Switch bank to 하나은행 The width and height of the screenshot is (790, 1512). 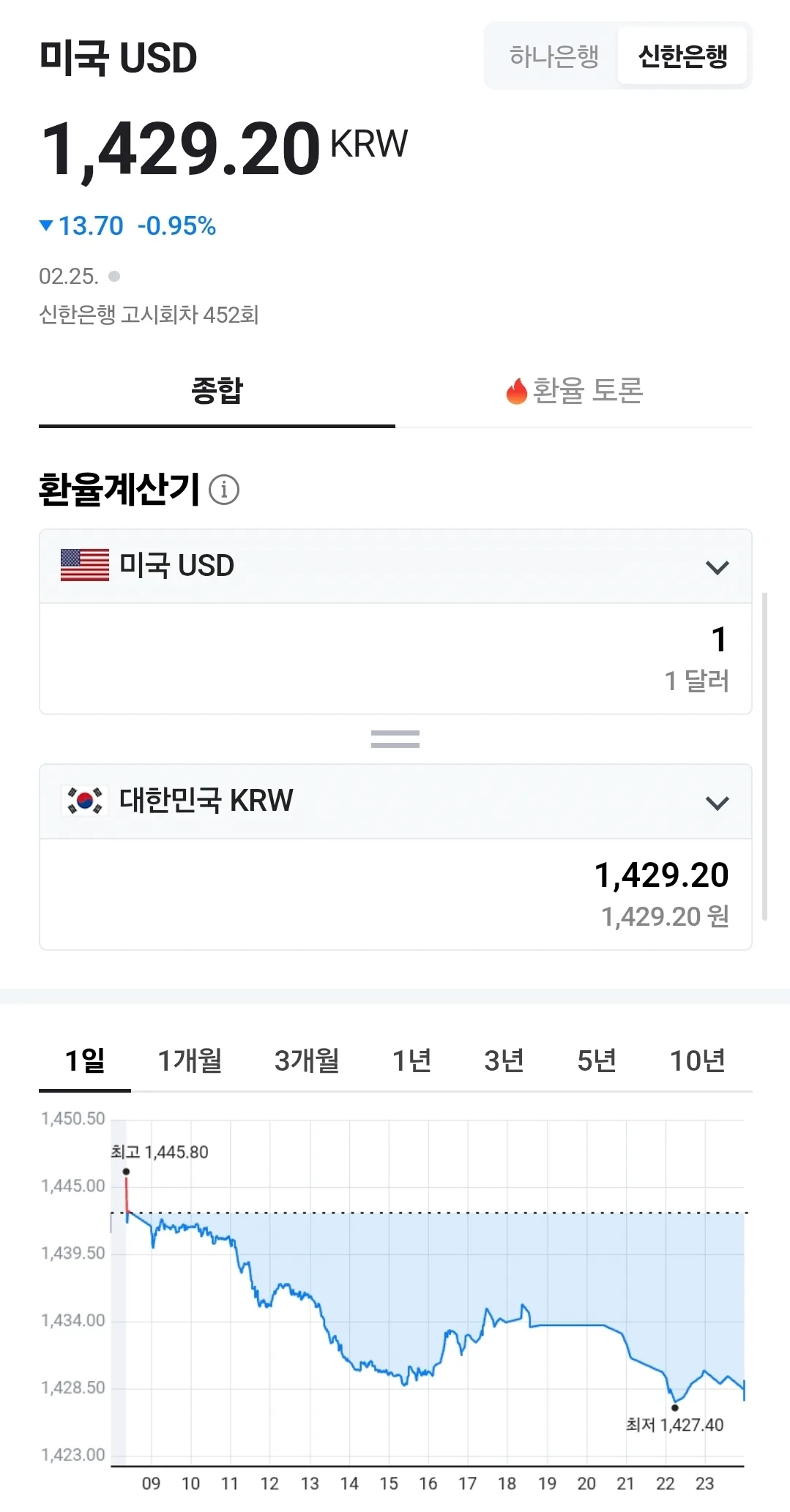pyautogui.click(x=554, y=56)
